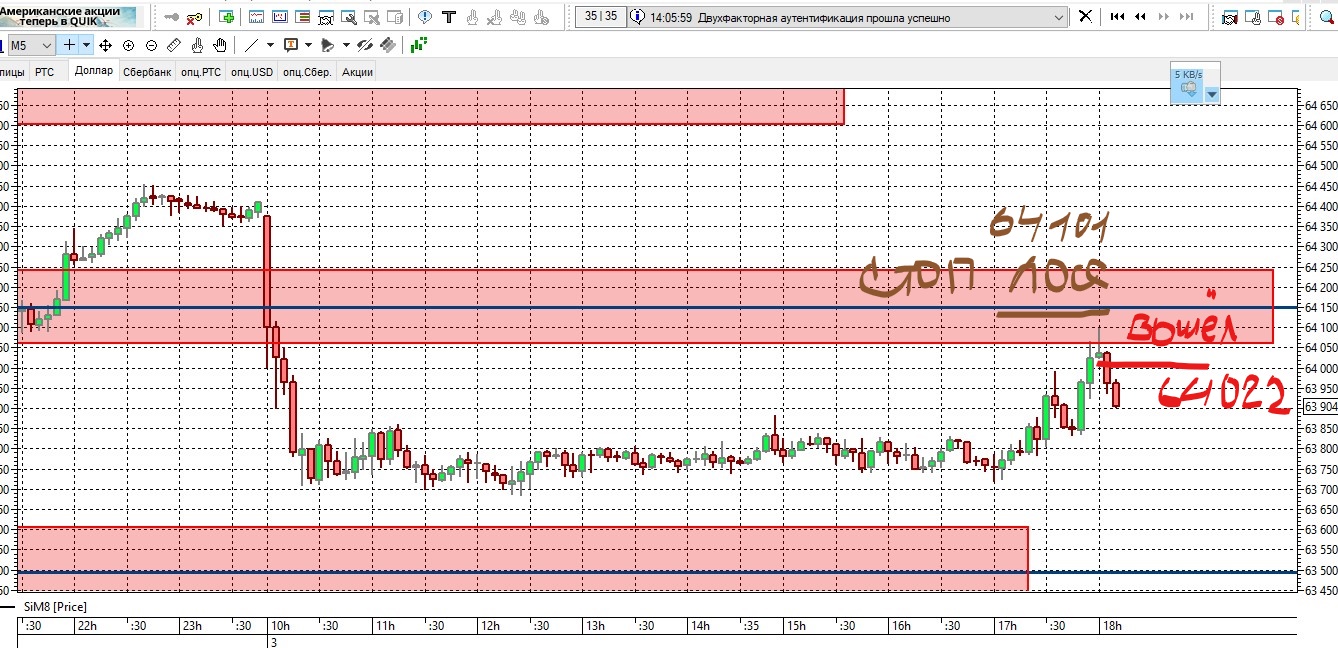Select the text label annotation tool
This screenshot has width=1338, height=648.
pyautogui.click(x=290, y=45)
